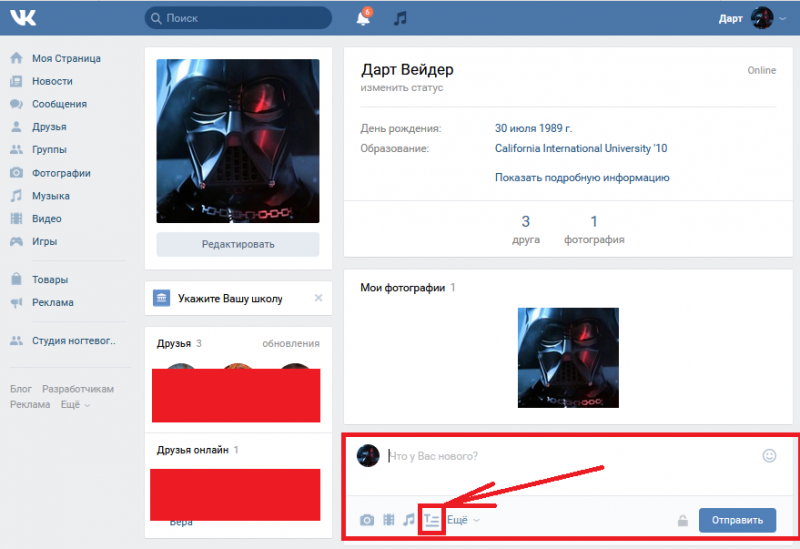Click the groups icon beside Группы
800x549 pixels.
click(16, 149)
